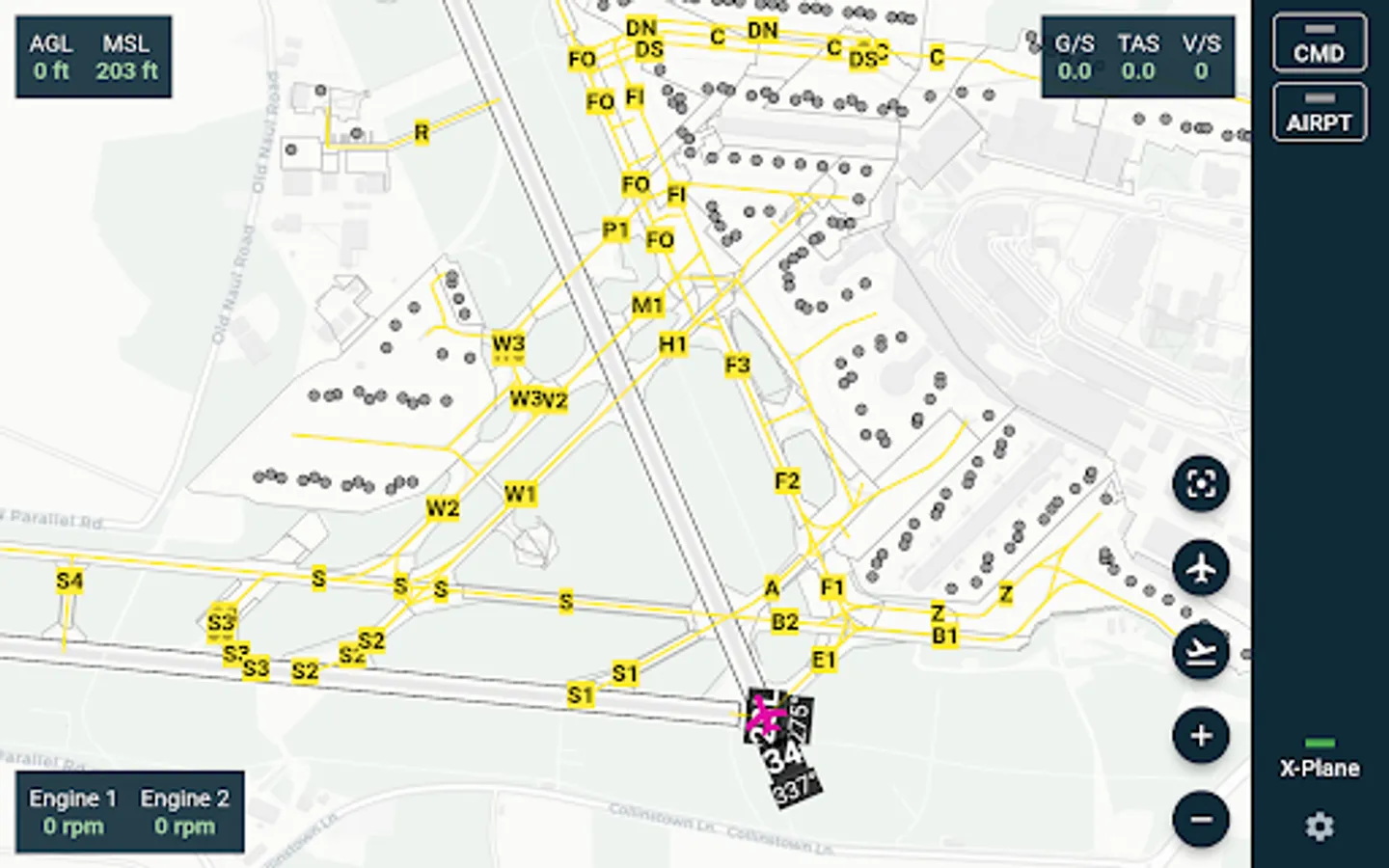Select the DN label at top left
1389x868 pixels.
tap(641, 28)
